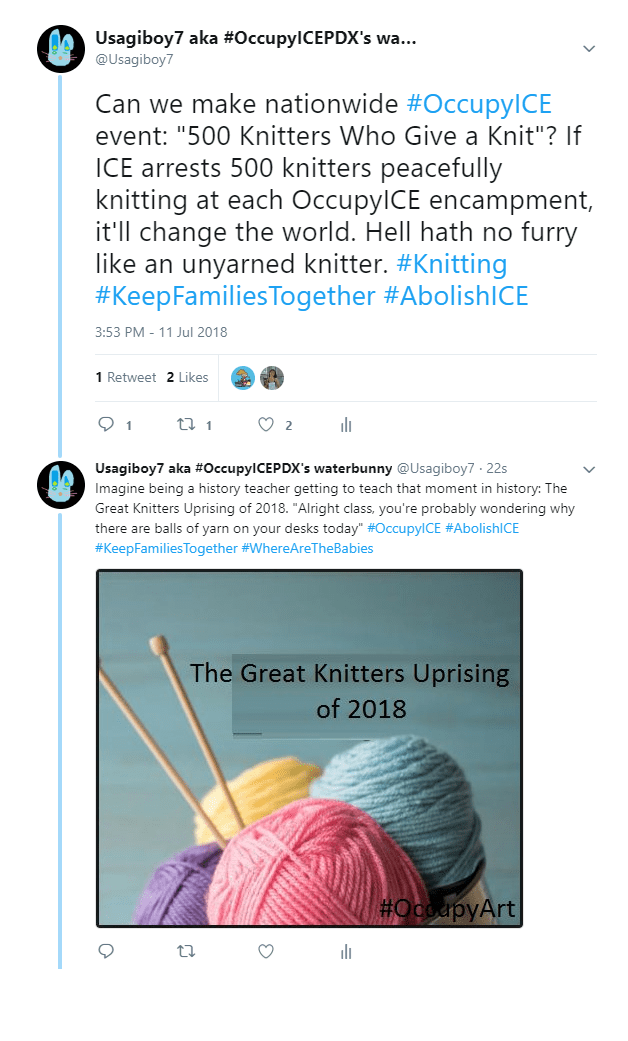
Task: Like the reply tweet heart icon
Action: click(x=266, y=952)
